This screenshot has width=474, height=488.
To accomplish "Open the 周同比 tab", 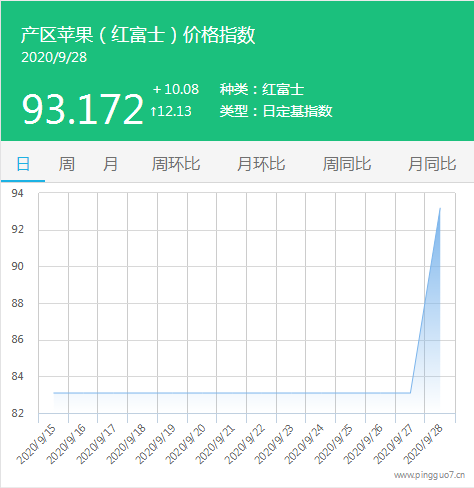I will pyautogui.click(x=347, y=164).
